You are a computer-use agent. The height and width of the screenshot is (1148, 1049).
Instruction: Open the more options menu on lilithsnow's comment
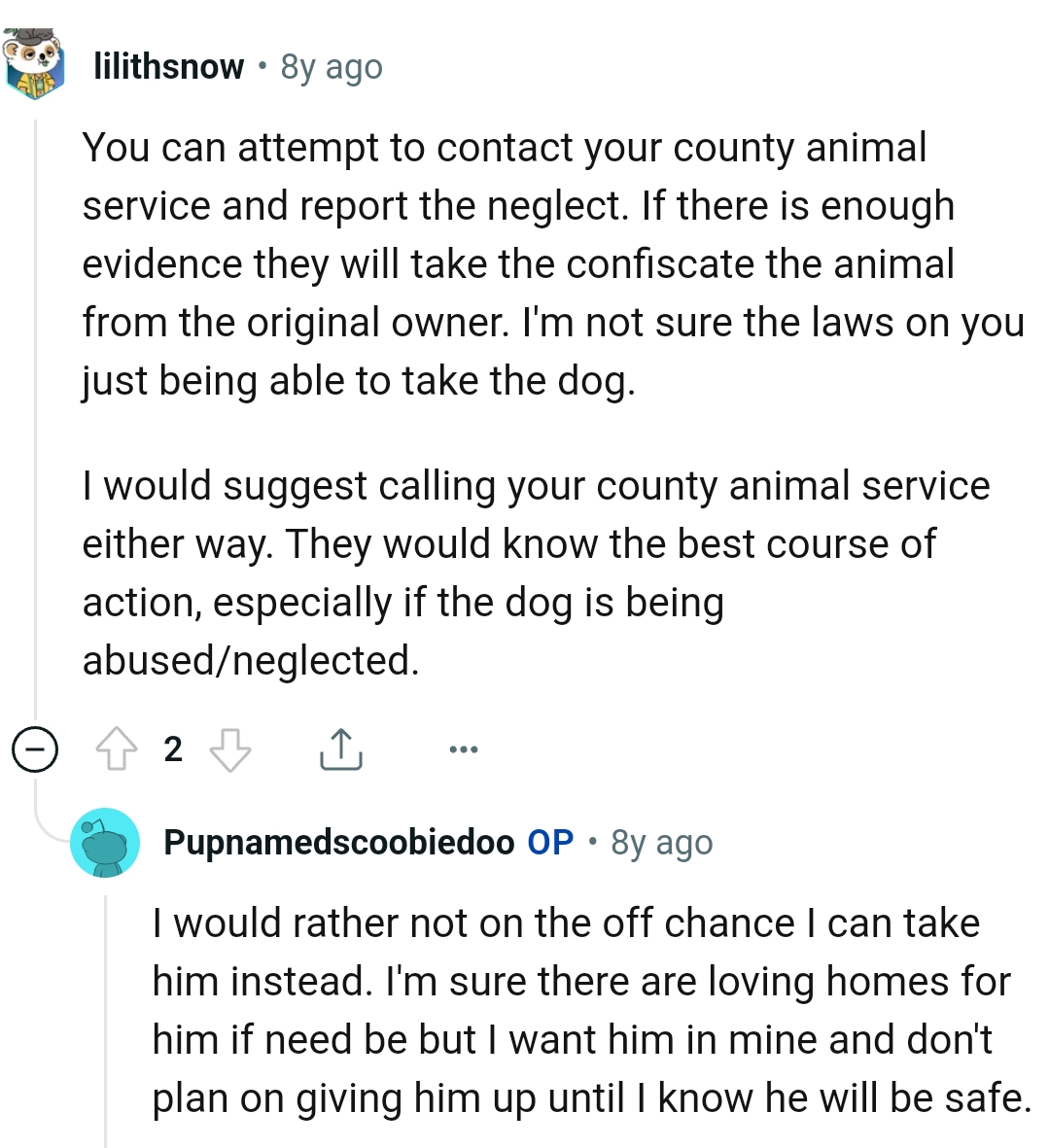[x=464, y=748]
